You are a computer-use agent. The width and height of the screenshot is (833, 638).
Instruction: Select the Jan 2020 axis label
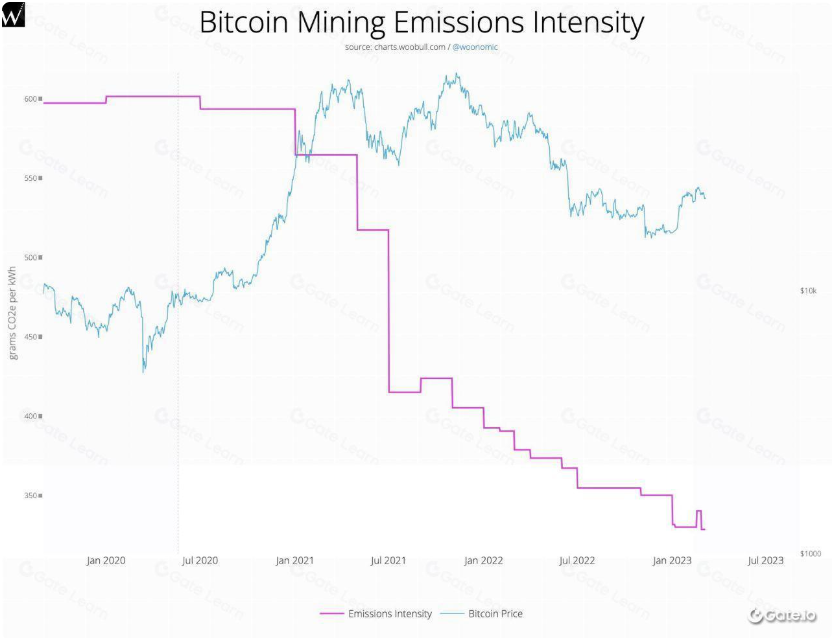coord(106,560)
